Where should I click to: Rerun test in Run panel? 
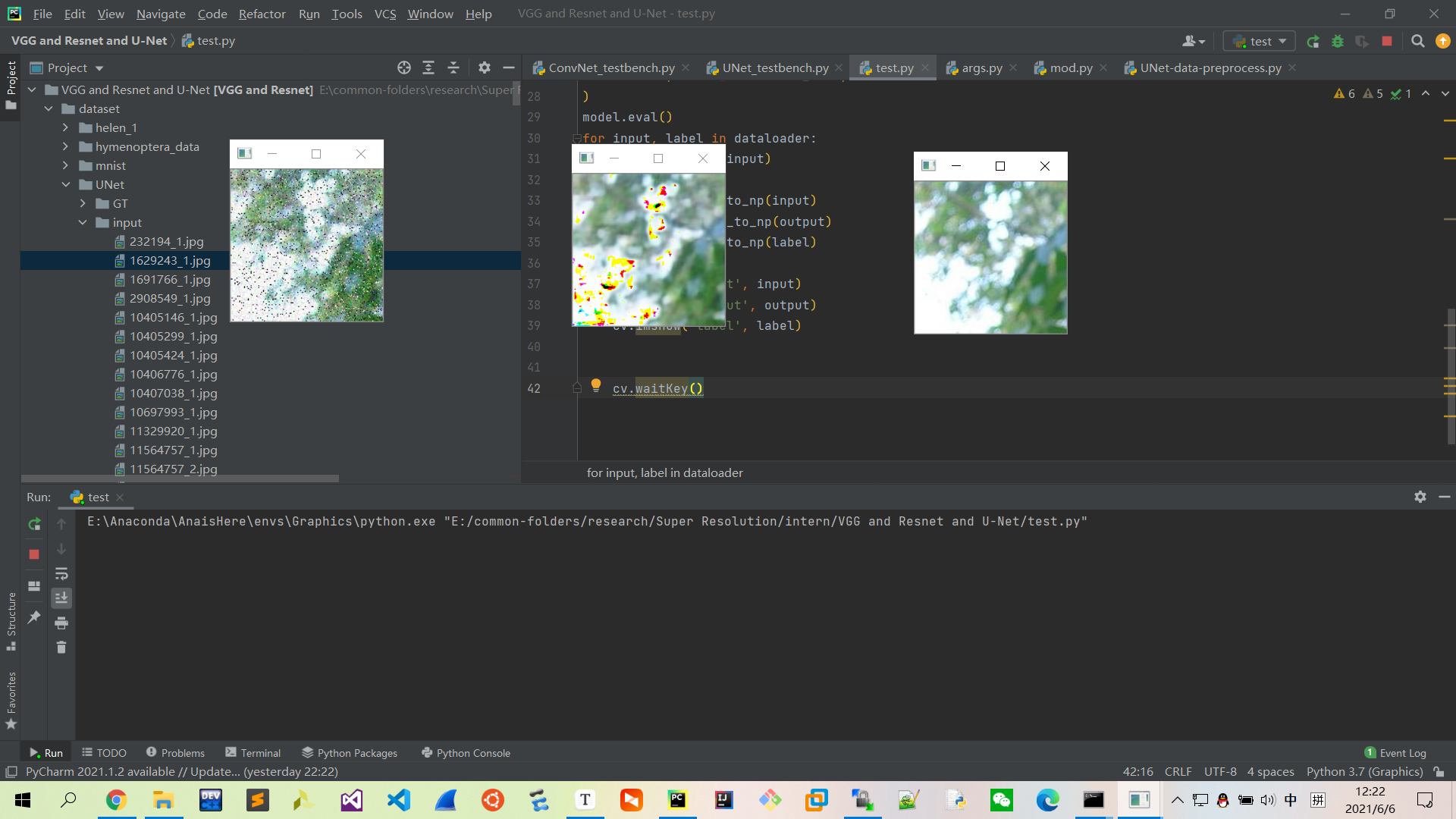point(34,524)
